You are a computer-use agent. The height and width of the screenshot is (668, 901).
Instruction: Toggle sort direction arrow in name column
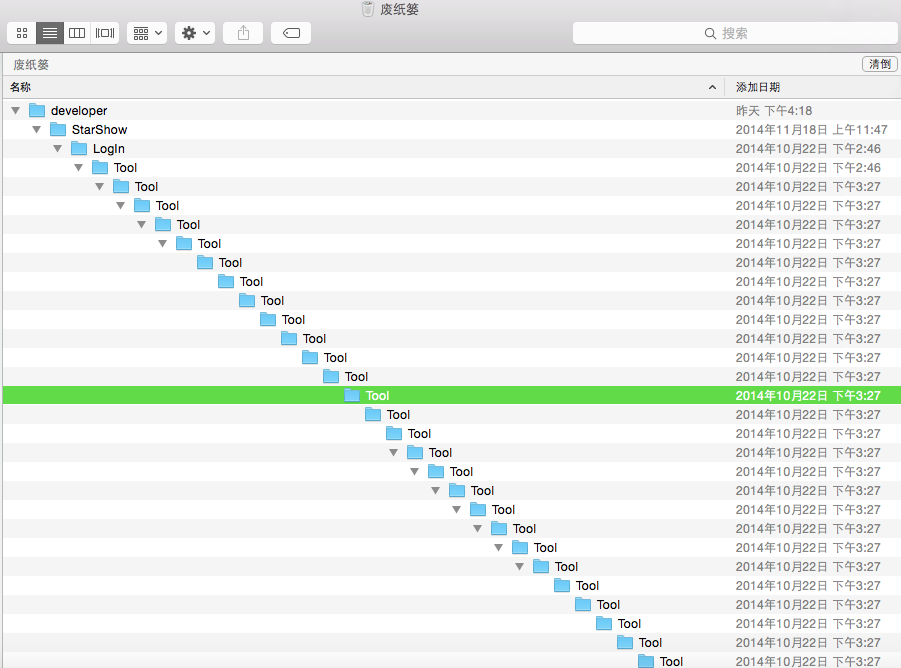point(712,87)
